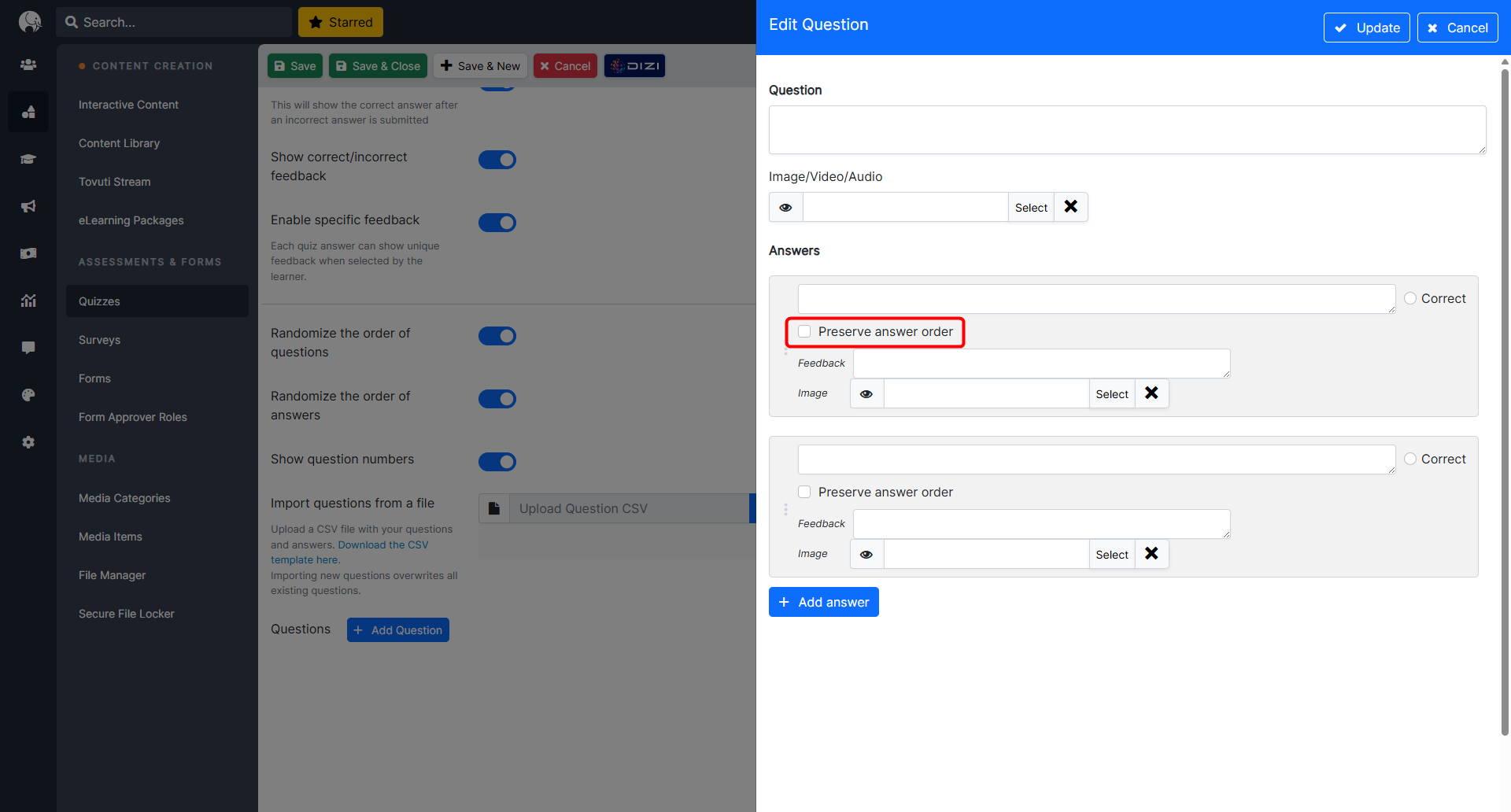Image resolution: width=1511 pixels, height=812 pixels.
Task: Go to Content Library in sidebar
Action: 119,143
